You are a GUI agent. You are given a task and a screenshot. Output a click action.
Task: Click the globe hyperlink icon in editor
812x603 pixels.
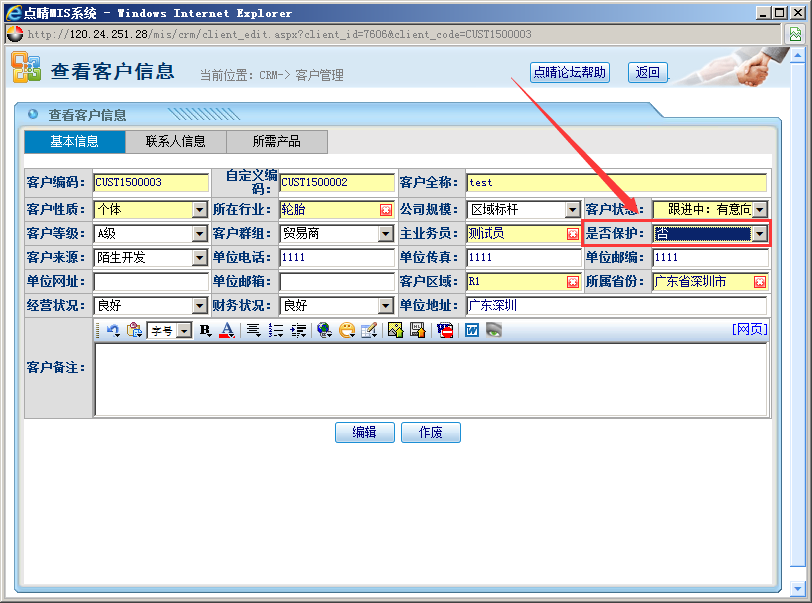click(x=324, y=330)
